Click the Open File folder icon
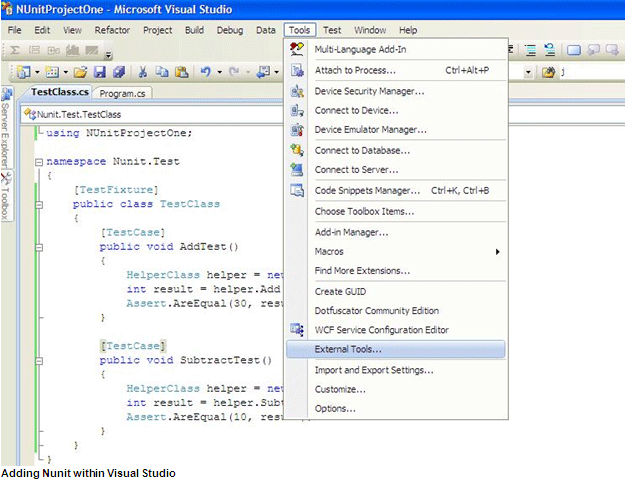This screenshot has width=625, height=479. pyautogui.click(x=81, y=72)
